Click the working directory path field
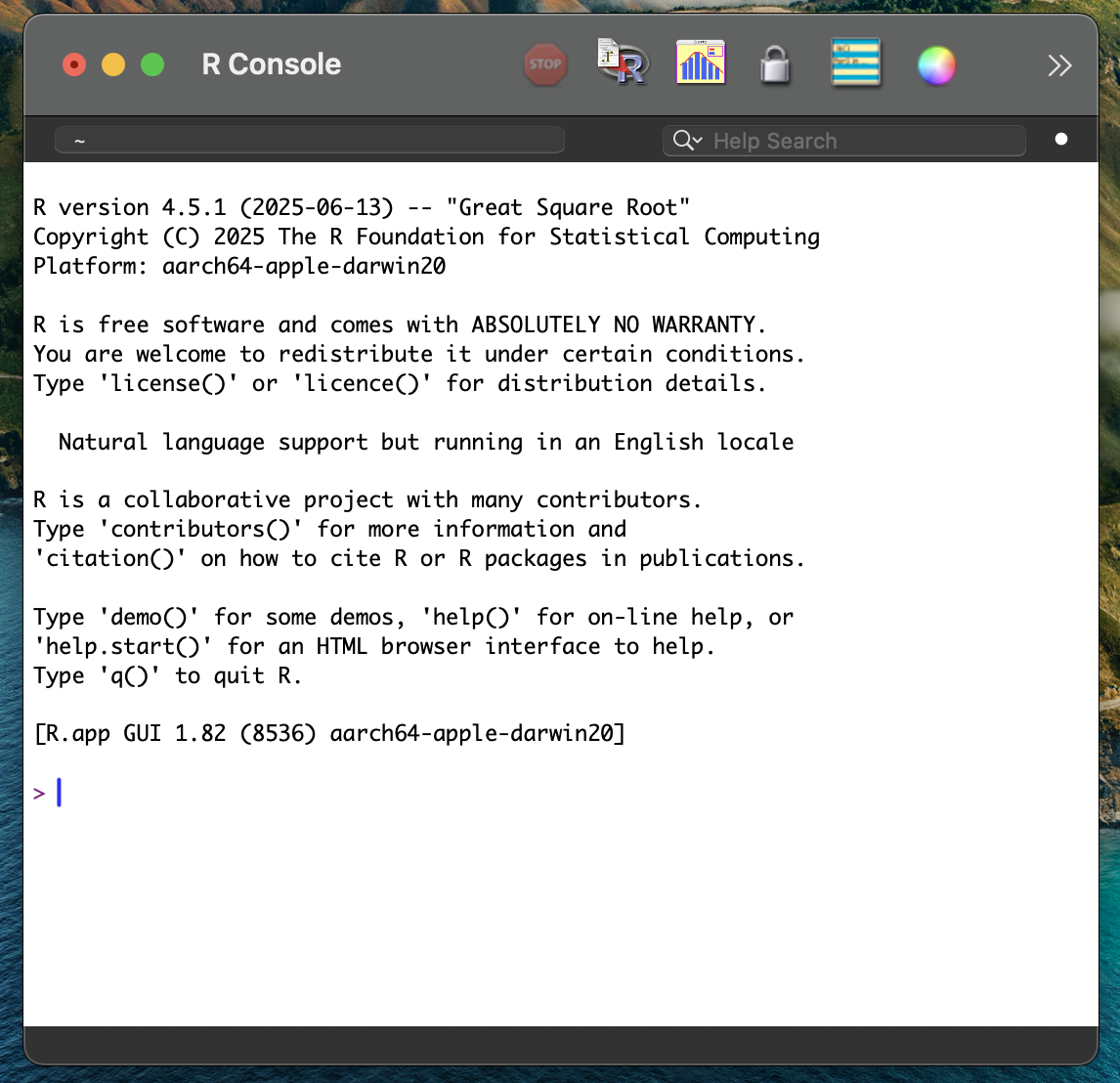 click(x=309, y=140)
